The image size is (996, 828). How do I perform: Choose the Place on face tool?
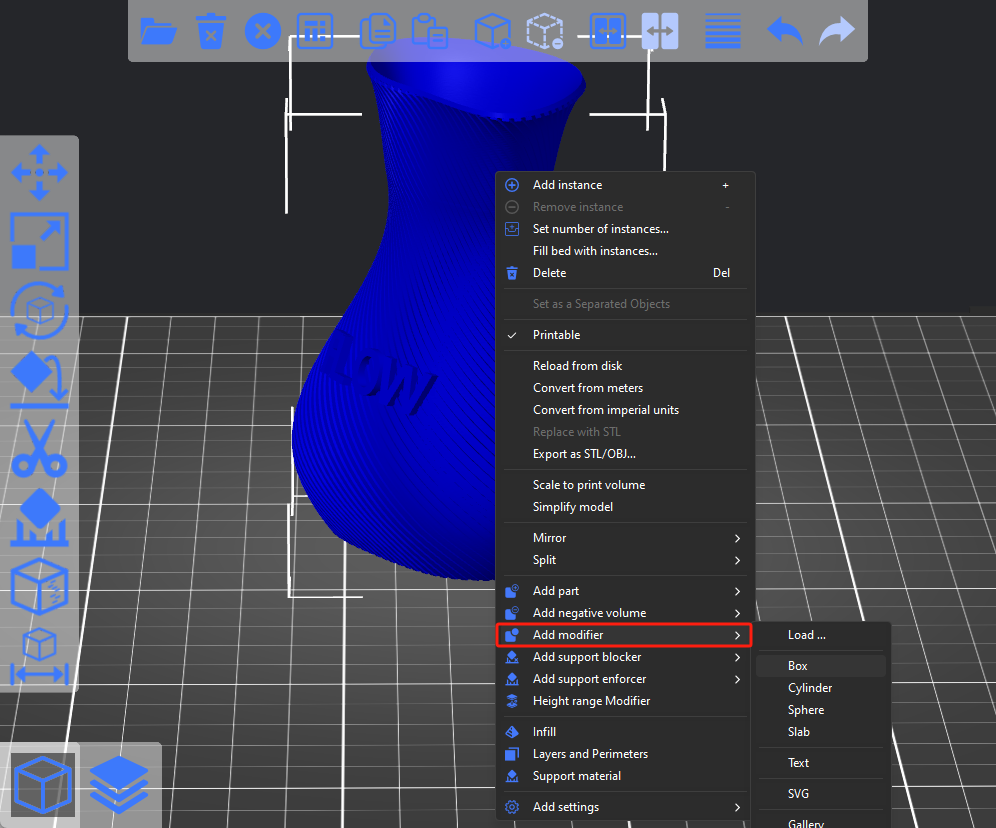click(39, 378)
